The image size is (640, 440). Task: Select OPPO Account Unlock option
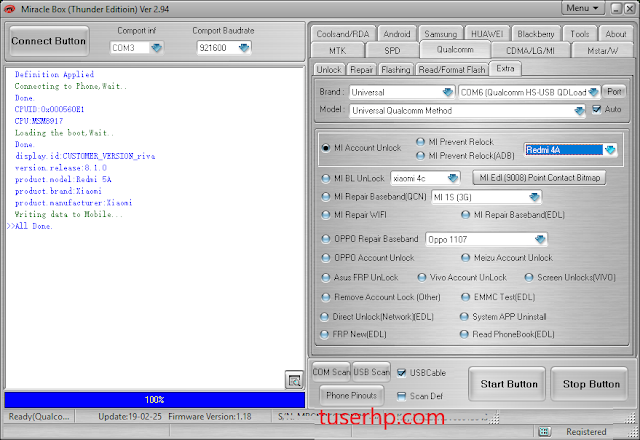point(325,258)
